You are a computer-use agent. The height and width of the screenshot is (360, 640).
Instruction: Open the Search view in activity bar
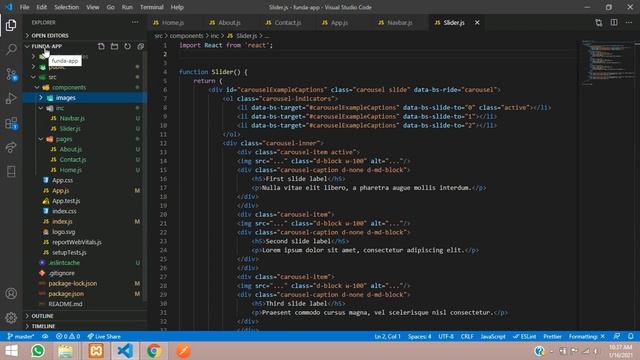[11, 50]
